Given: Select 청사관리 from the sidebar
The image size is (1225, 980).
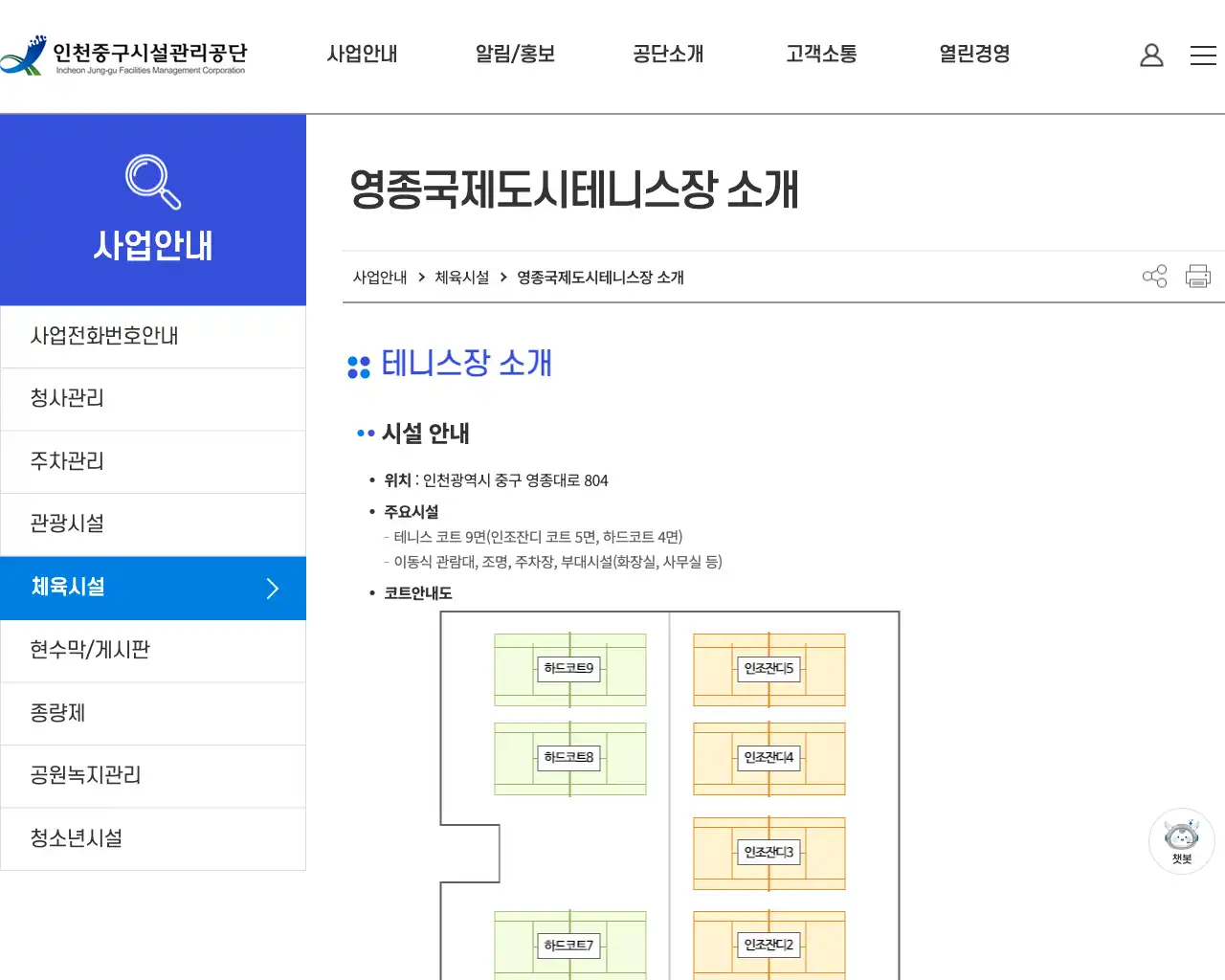Looking at the screenshot, I should pos(64,399).
